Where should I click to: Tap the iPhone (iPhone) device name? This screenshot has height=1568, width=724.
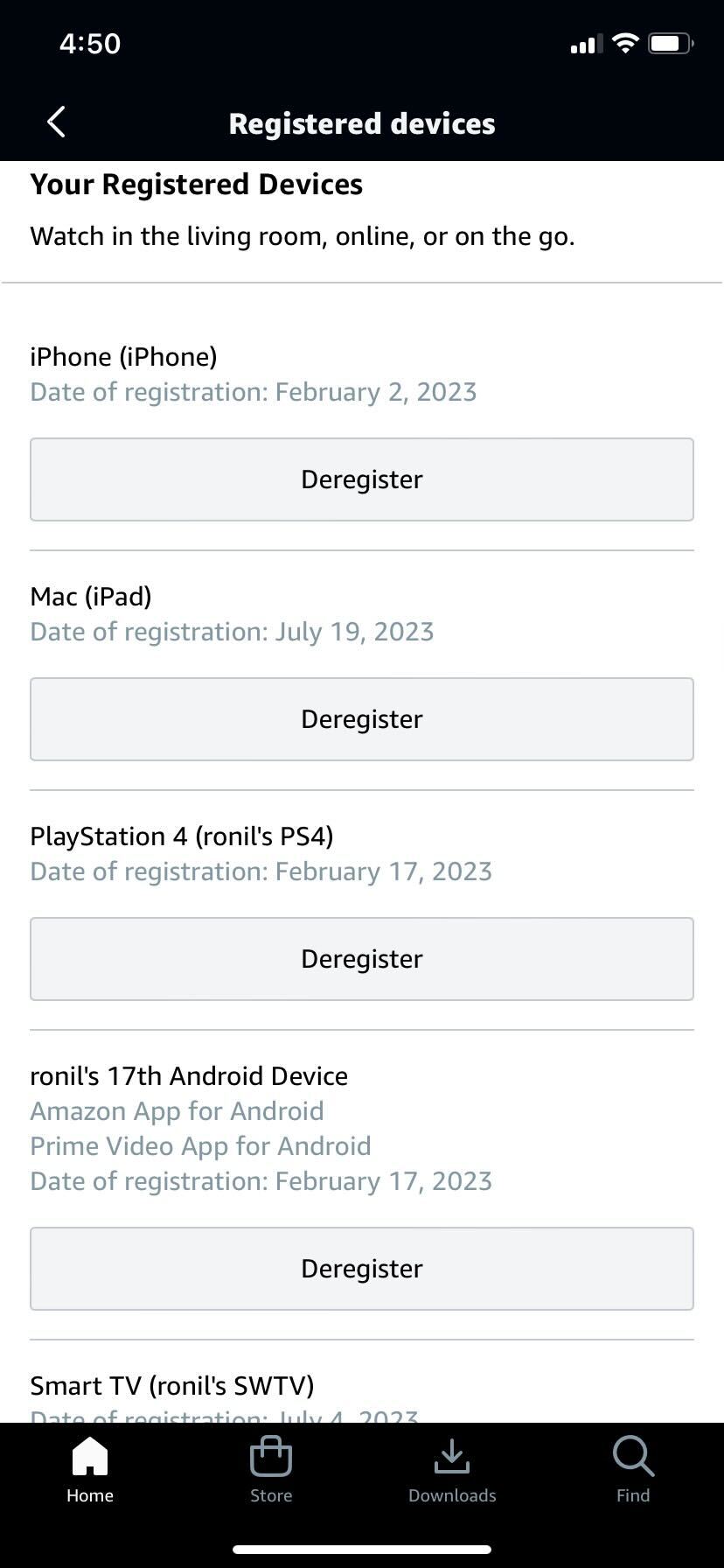click(x=123, y=357)
